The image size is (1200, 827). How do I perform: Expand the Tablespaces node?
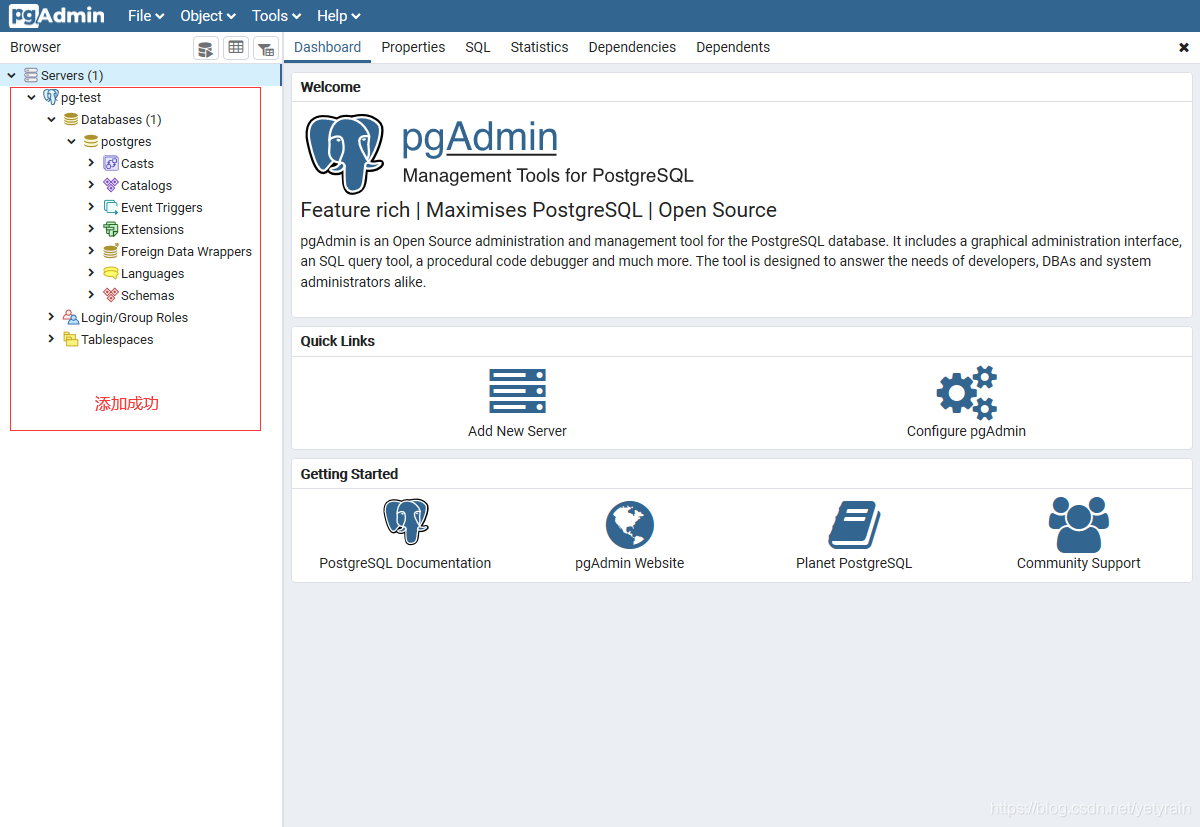(x=51, y=339)
